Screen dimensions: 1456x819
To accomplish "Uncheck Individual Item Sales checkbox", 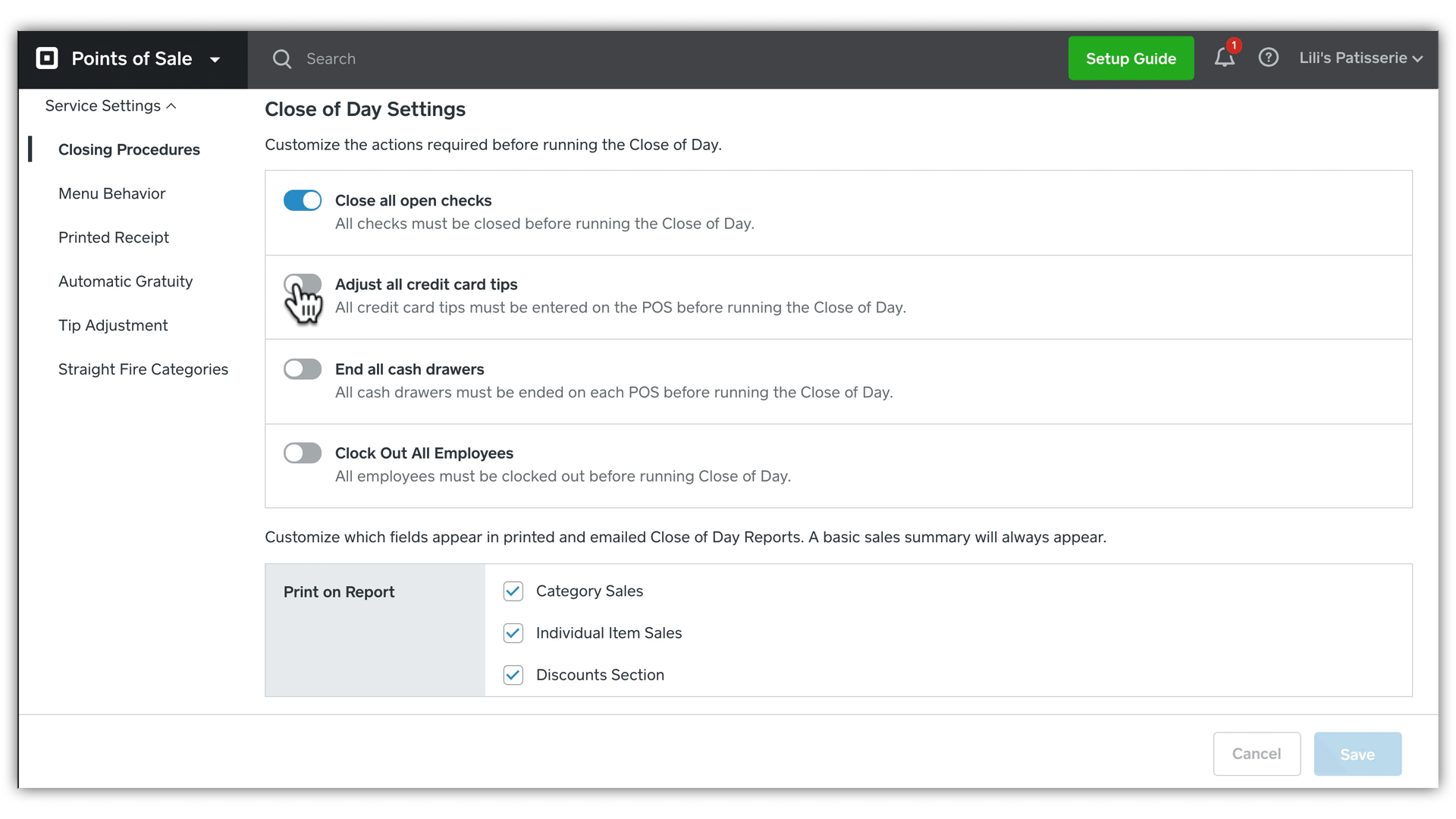I will point(513,633).
